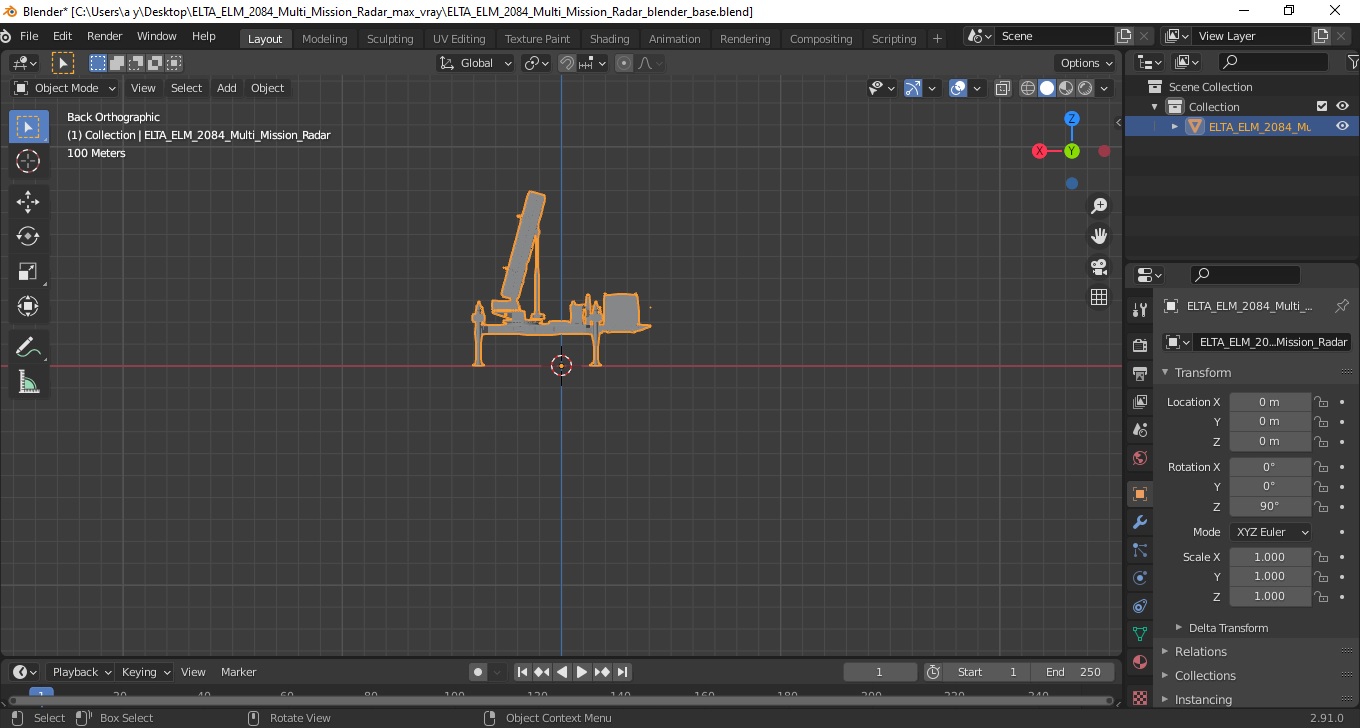Open the Global transform orientation dropdown
Image resolution: width=1360 pixels, height=728 pixels.
pyautogui.click(x=476, y=63)
